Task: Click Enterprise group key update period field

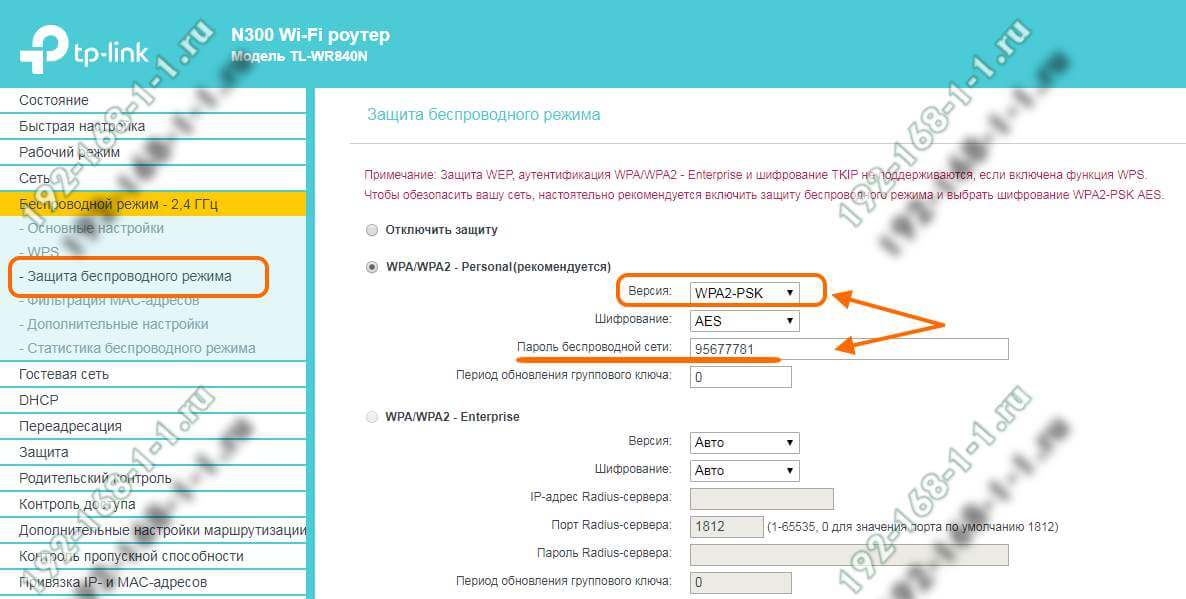Action: (740, 582)
